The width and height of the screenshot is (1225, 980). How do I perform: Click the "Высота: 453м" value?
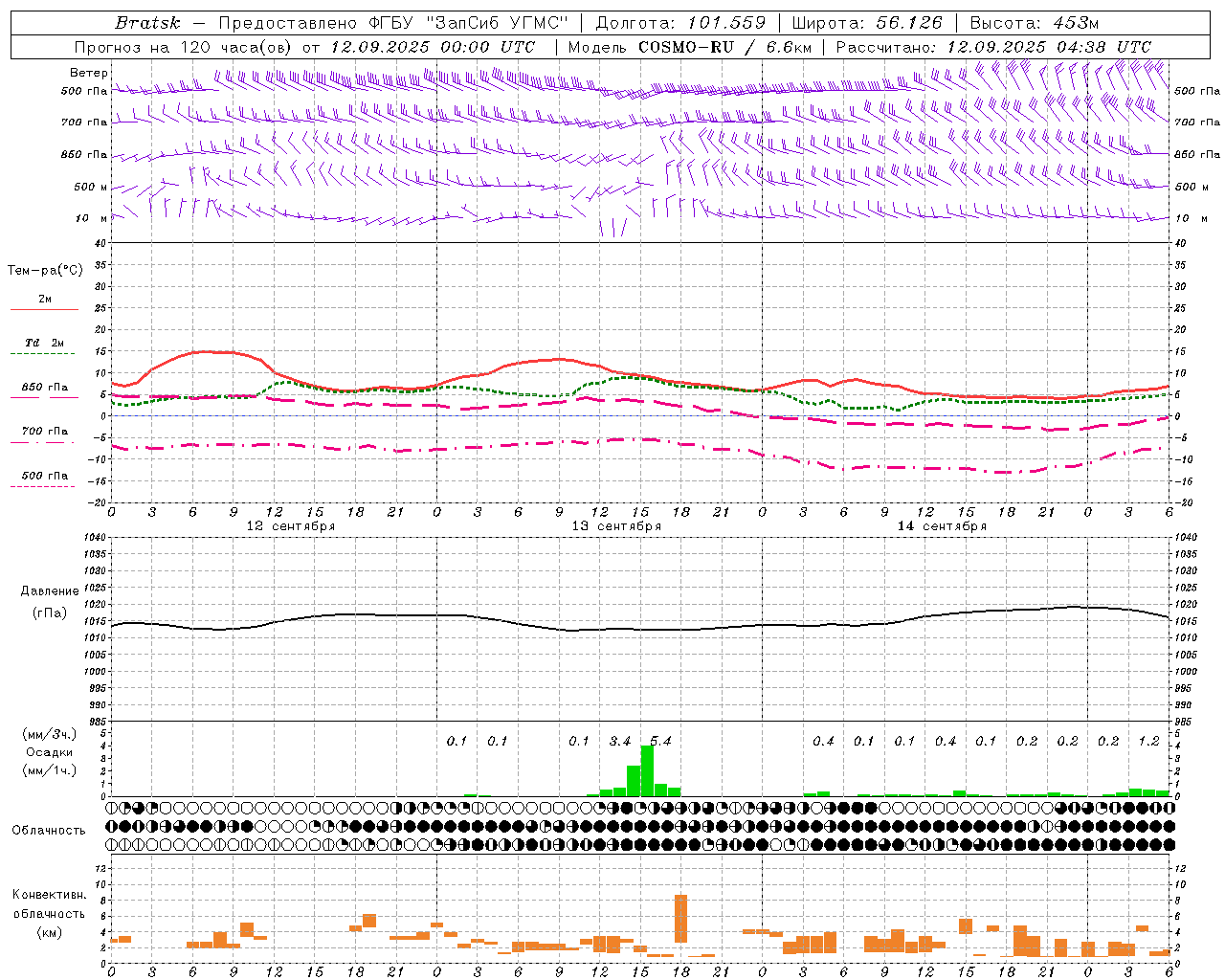coord(1035,23)
